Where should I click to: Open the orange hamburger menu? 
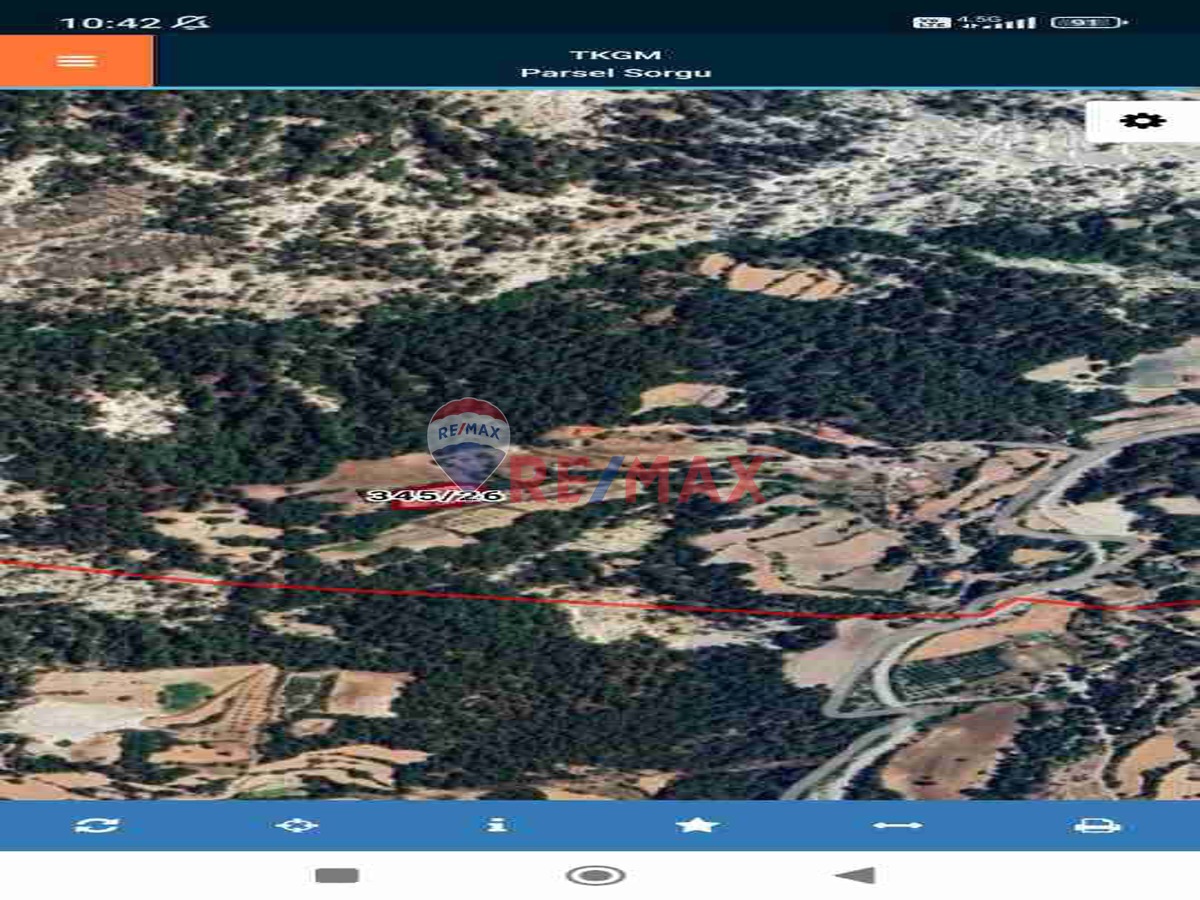pyautogui.click(x=77, y=61)
